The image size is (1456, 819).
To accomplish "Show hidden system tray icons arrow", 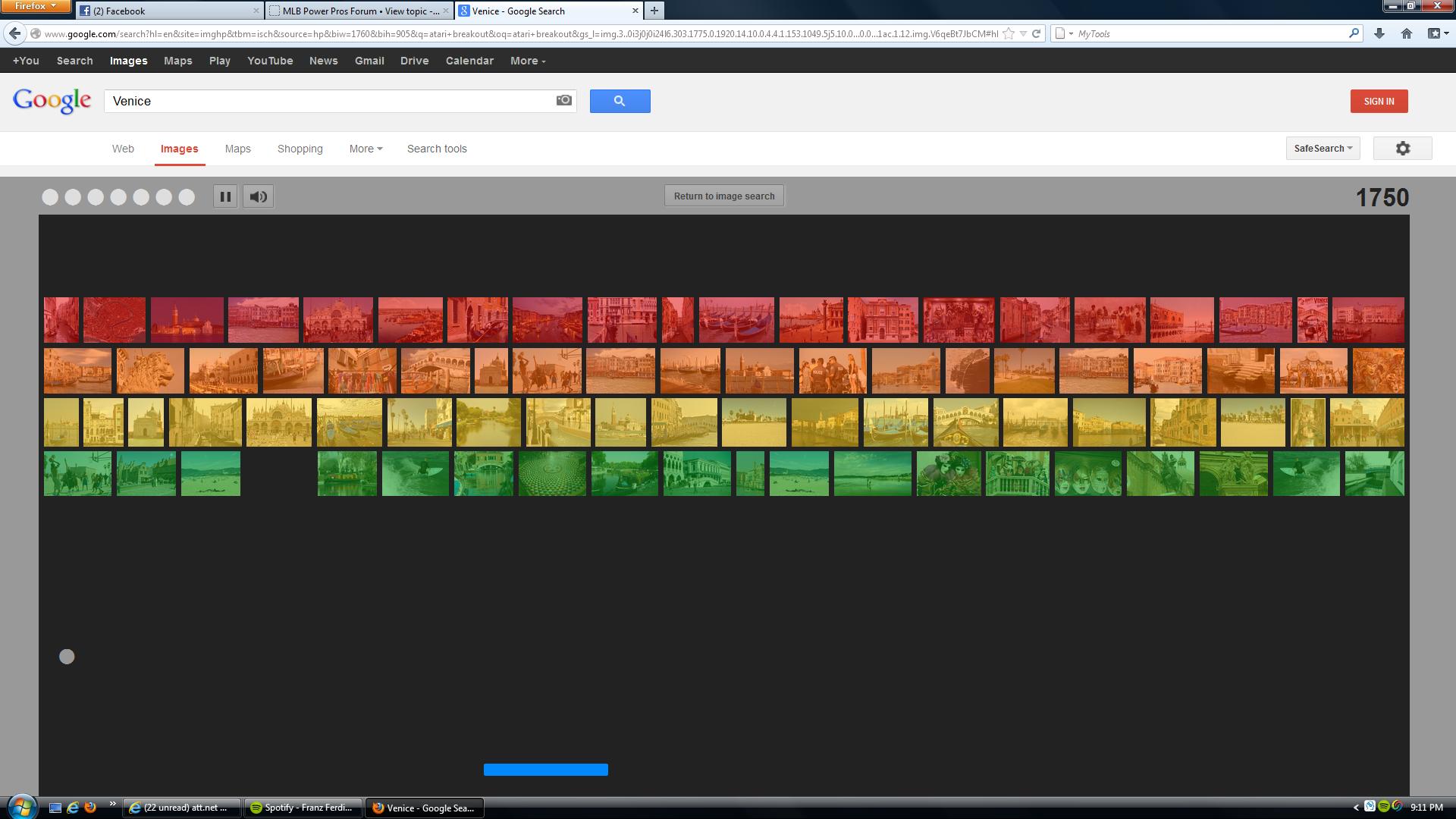I will pyautogui.click(x=1356, y=808).
